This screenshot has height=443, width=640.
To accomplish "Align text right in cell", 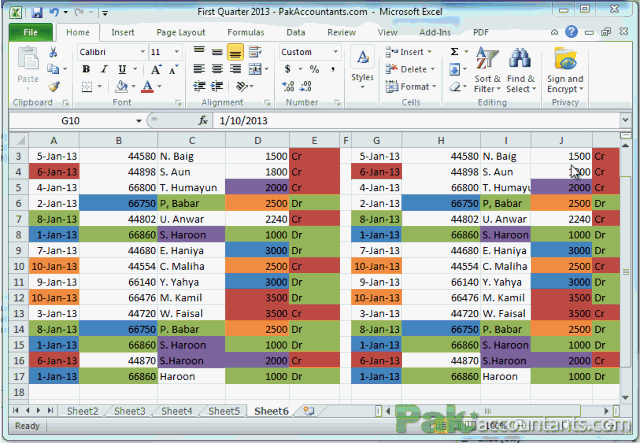I will 235,69.
